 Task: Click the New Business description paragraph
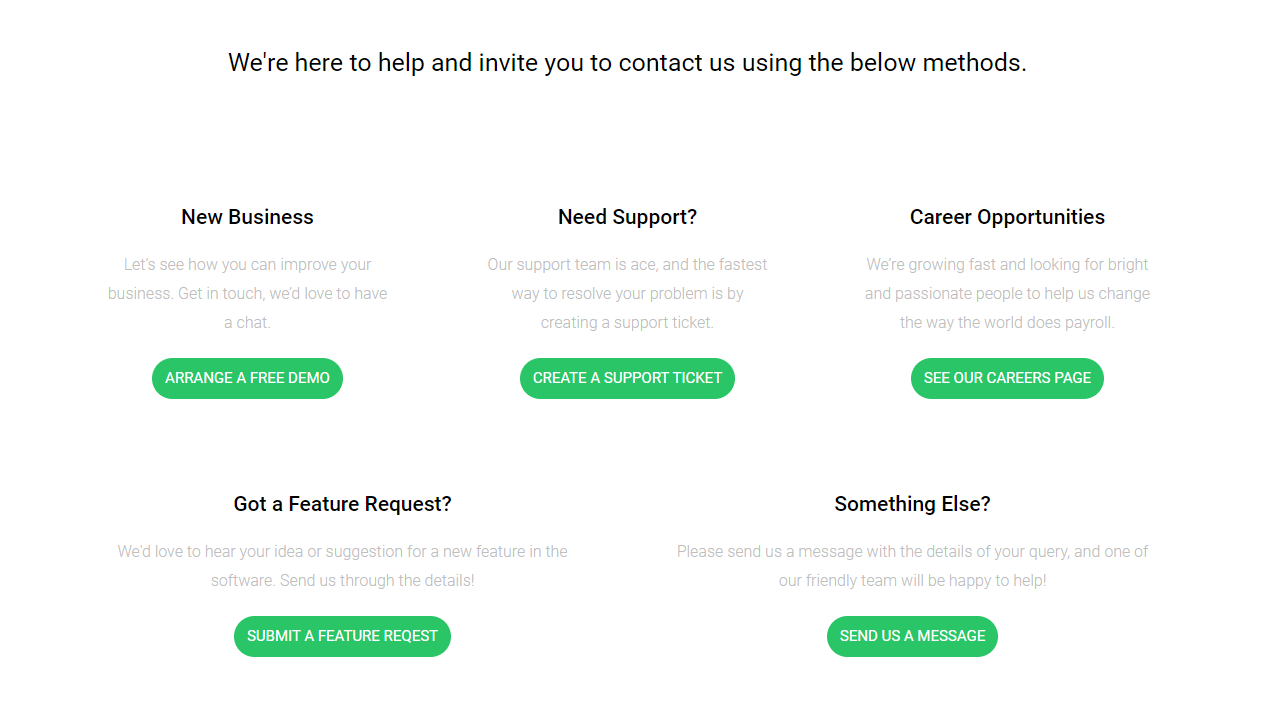click(x=247, y=293)
